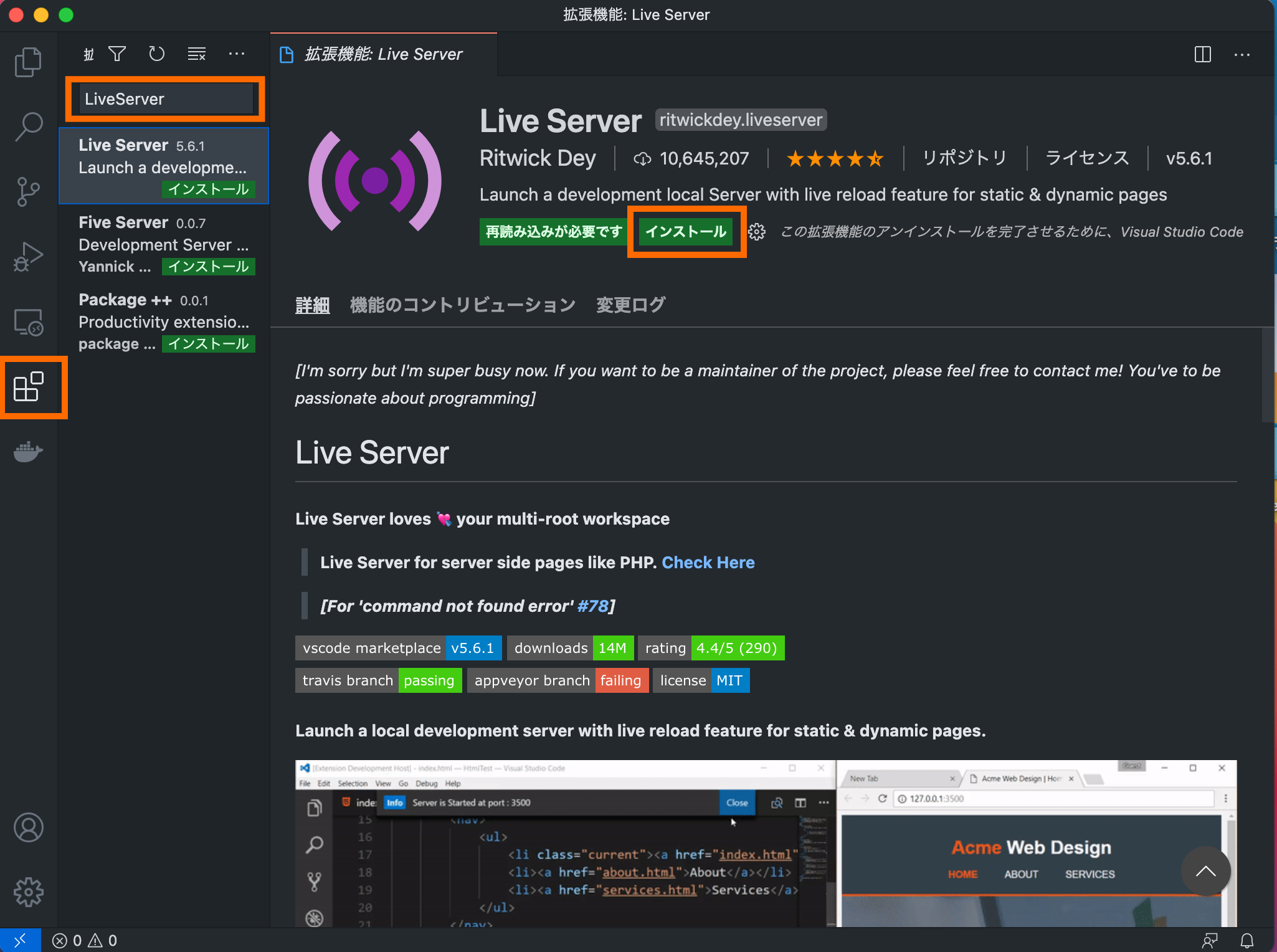The image size is (1277, 952).
Task: Open extensions view More Actions menu
Action: (237, 54)
